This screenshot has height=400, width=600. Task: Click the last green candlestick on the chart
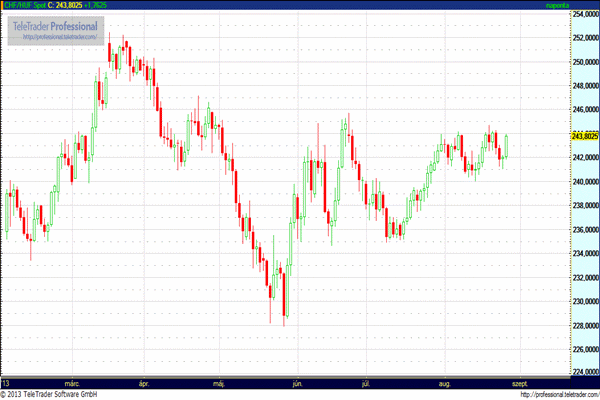coord(507,146)
